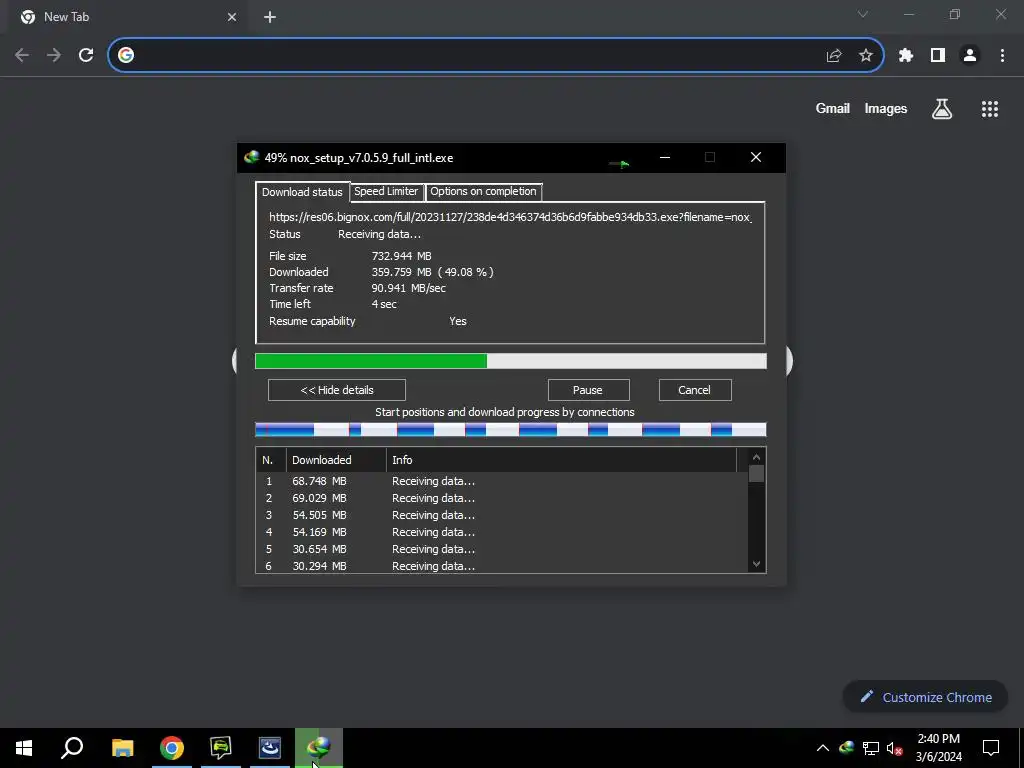The height and width of the screenshot is (768, 1024).
Task: Select connection row 30.294 MB
Action: [x=502, y=566]
